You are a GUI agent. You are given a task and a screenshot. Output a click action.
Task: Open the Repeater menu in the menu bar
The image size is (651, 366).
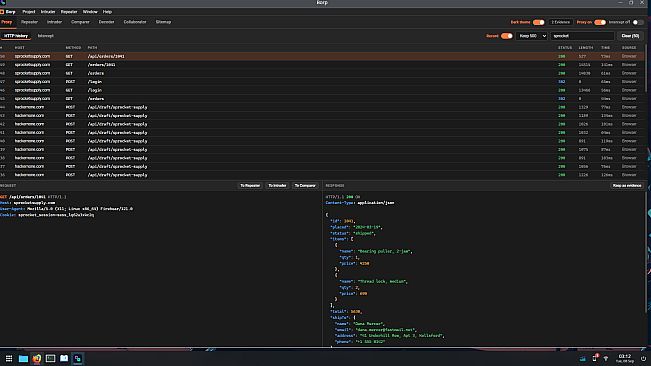(x=69, y=12)
